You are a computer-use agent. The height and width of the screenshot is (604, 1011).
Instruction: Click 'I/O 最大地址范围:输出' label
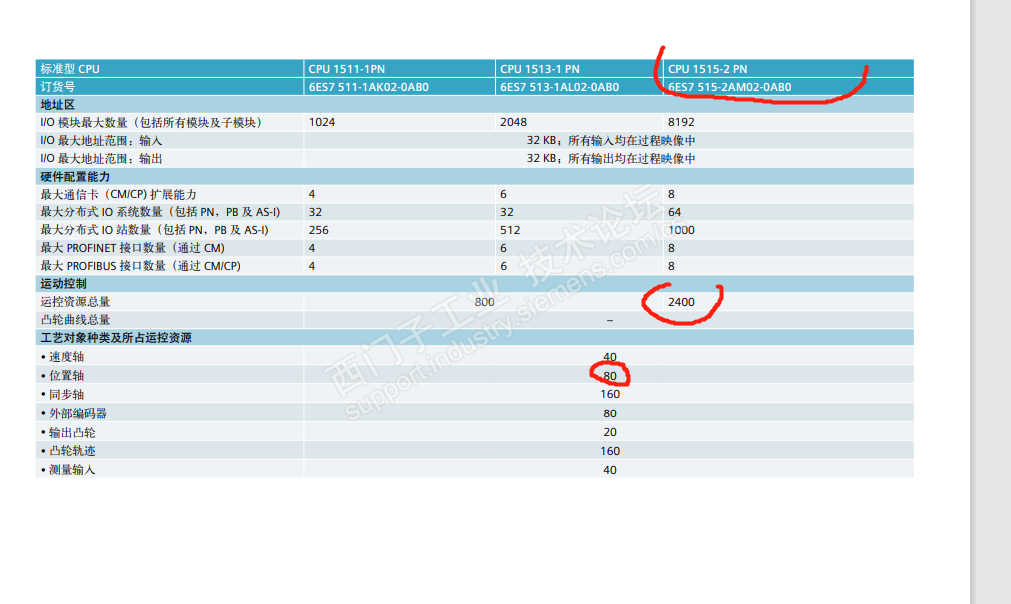click(101, 159)
